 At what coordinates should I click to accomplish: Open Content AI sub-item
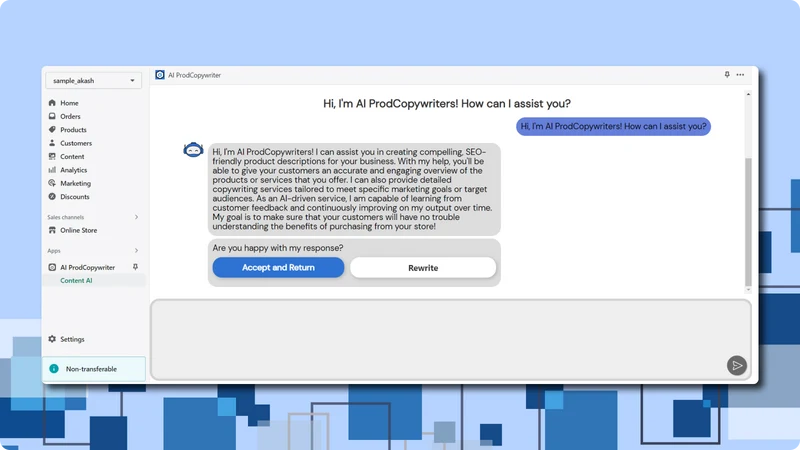tap(76, 280)
